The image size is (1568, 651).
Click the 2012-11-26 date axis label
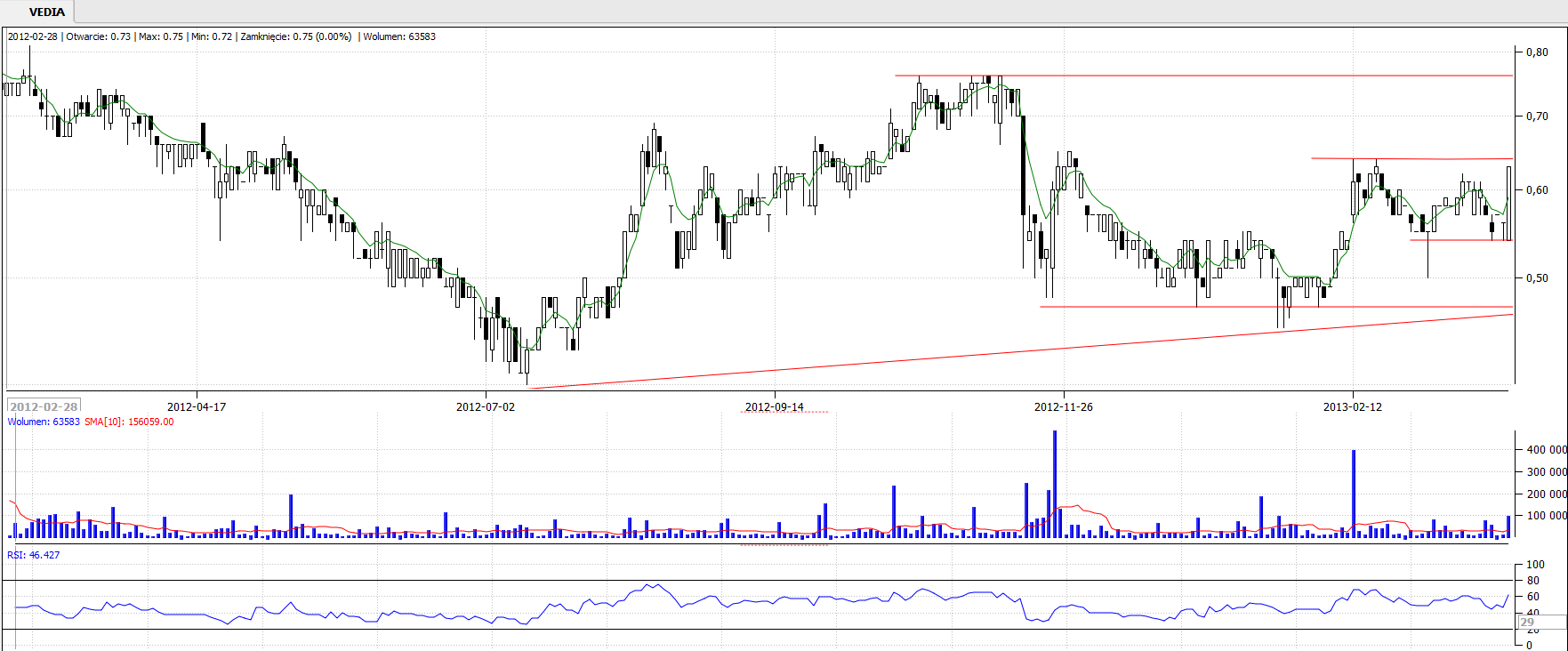tap(1064, 406)
